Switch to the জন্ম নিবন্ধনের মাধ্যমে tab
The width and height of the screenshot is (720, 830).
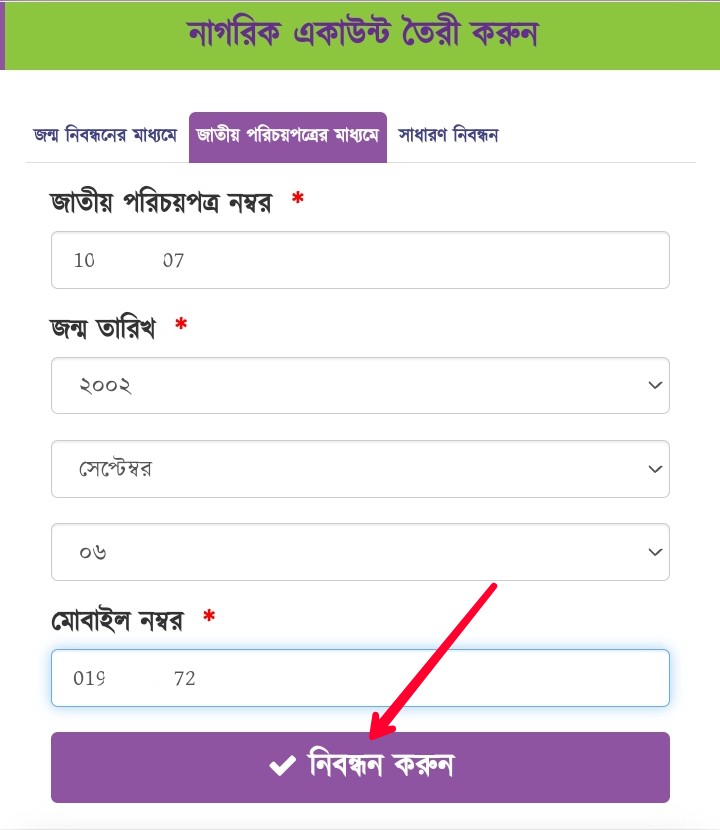[x=105, y=136]
